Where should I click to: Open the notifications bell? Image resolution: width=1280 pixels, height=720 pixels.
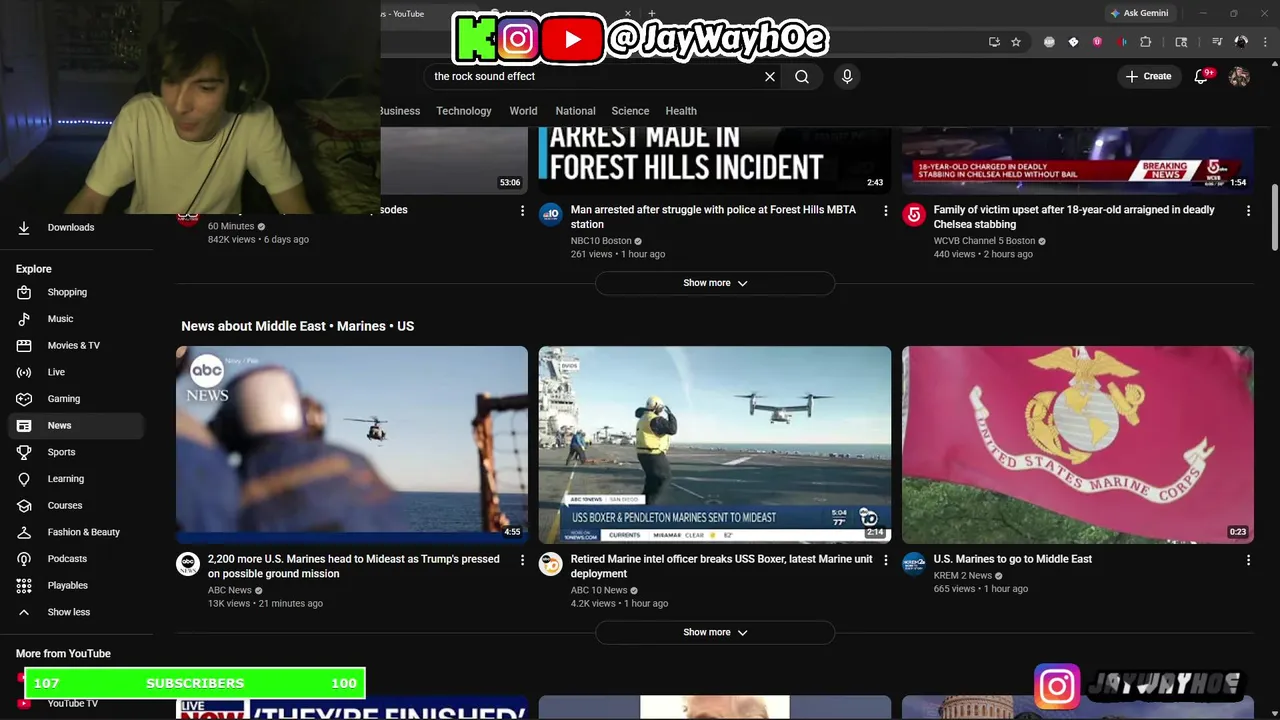(1202, 76)
